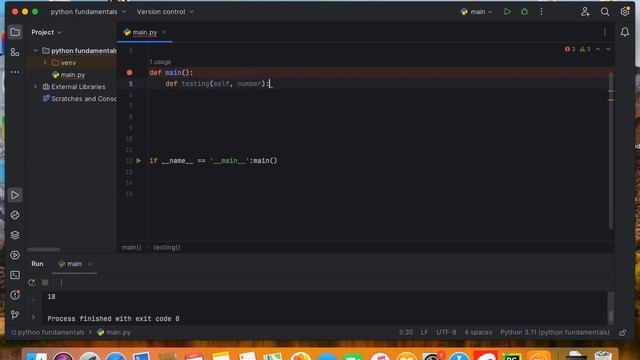Image resolution: width=640 pixels, height=360 pixels.
Task: Click the Process finished console output line
Action: point(113,319)
